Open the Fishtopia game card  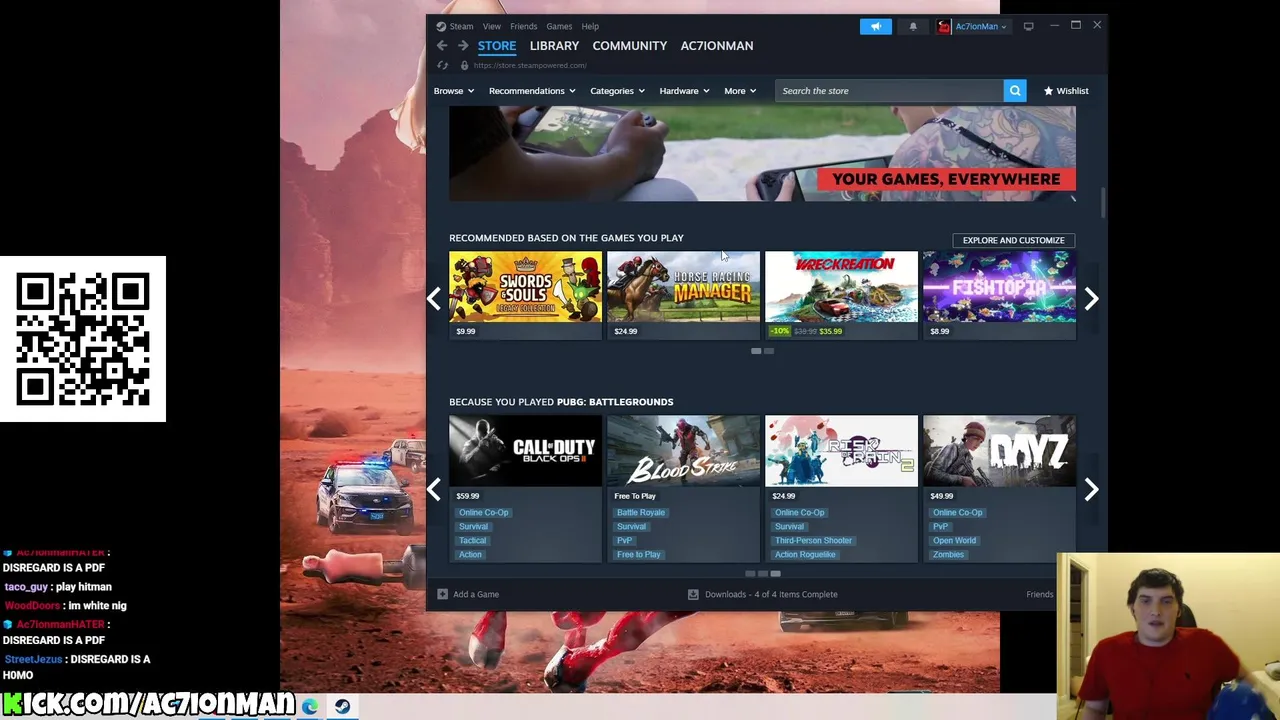[x=999, y=295]
